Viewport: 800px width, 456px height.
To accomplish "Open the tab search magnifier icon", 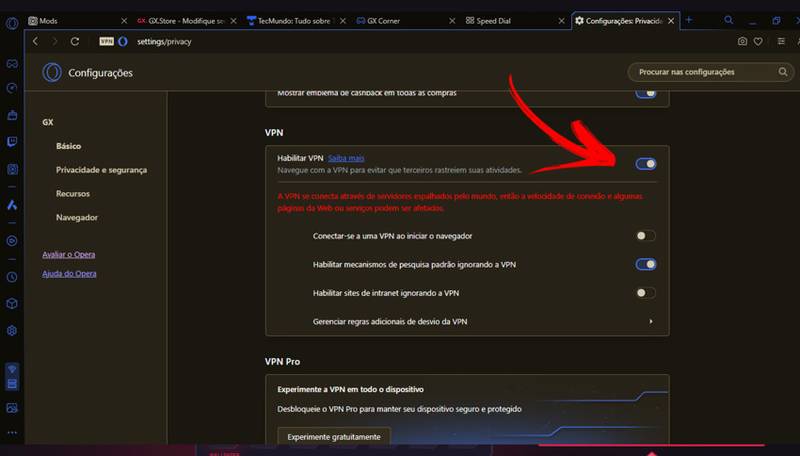I will pos(729,20).
